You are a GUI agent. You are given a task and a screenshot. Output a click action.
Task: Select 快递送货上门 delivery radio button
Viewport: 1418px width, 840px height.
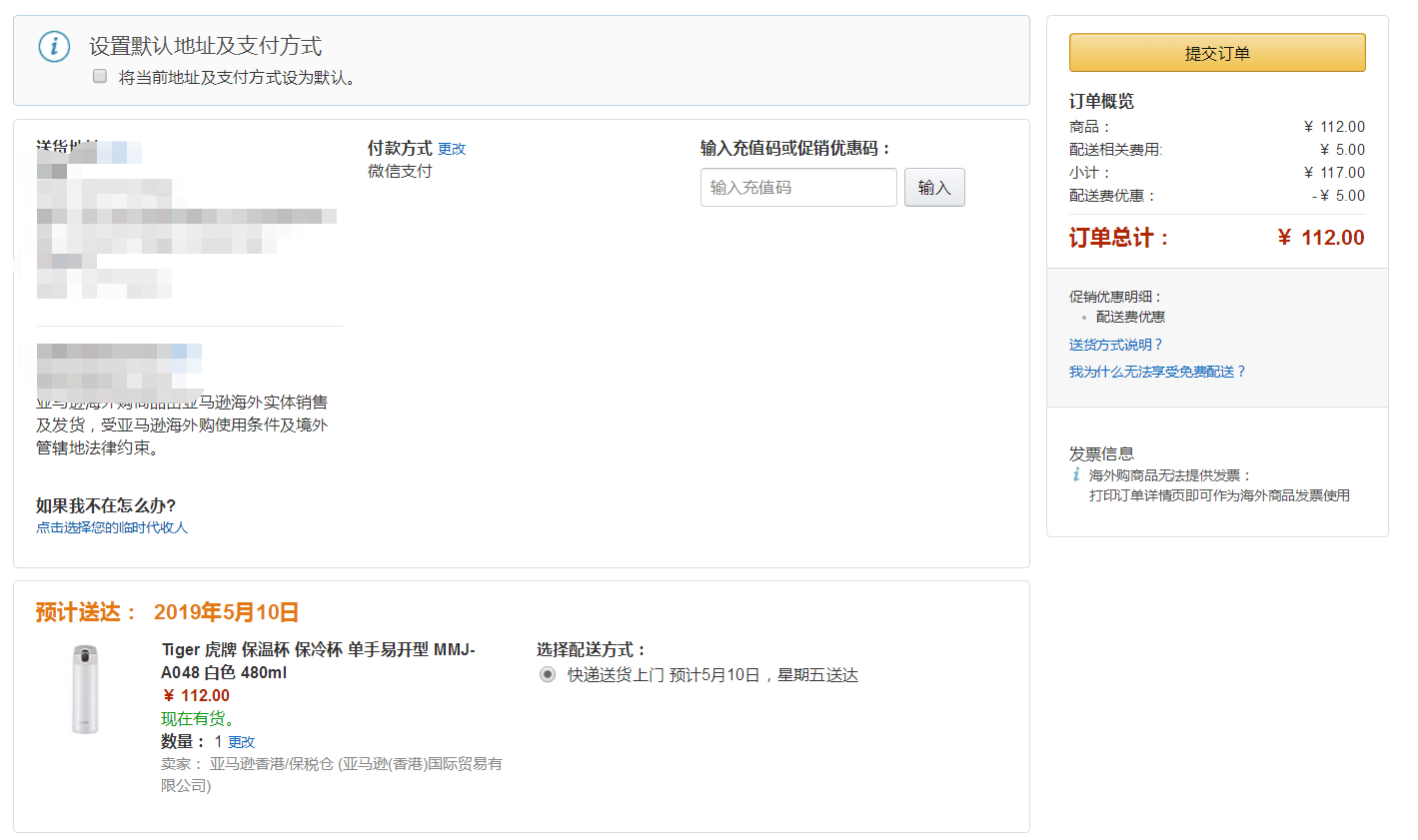548,674
